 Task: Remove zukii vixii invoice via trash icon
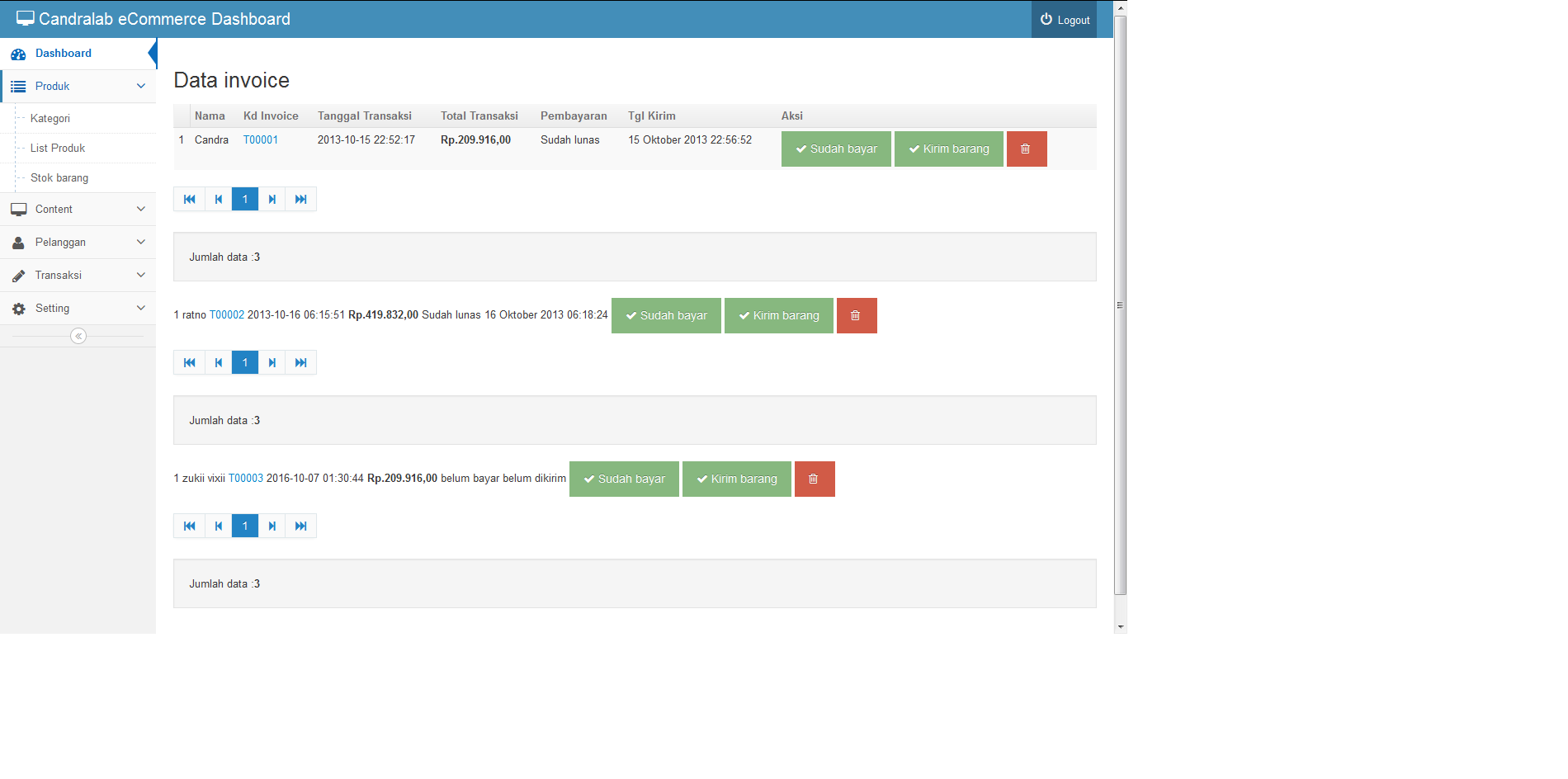814,479
